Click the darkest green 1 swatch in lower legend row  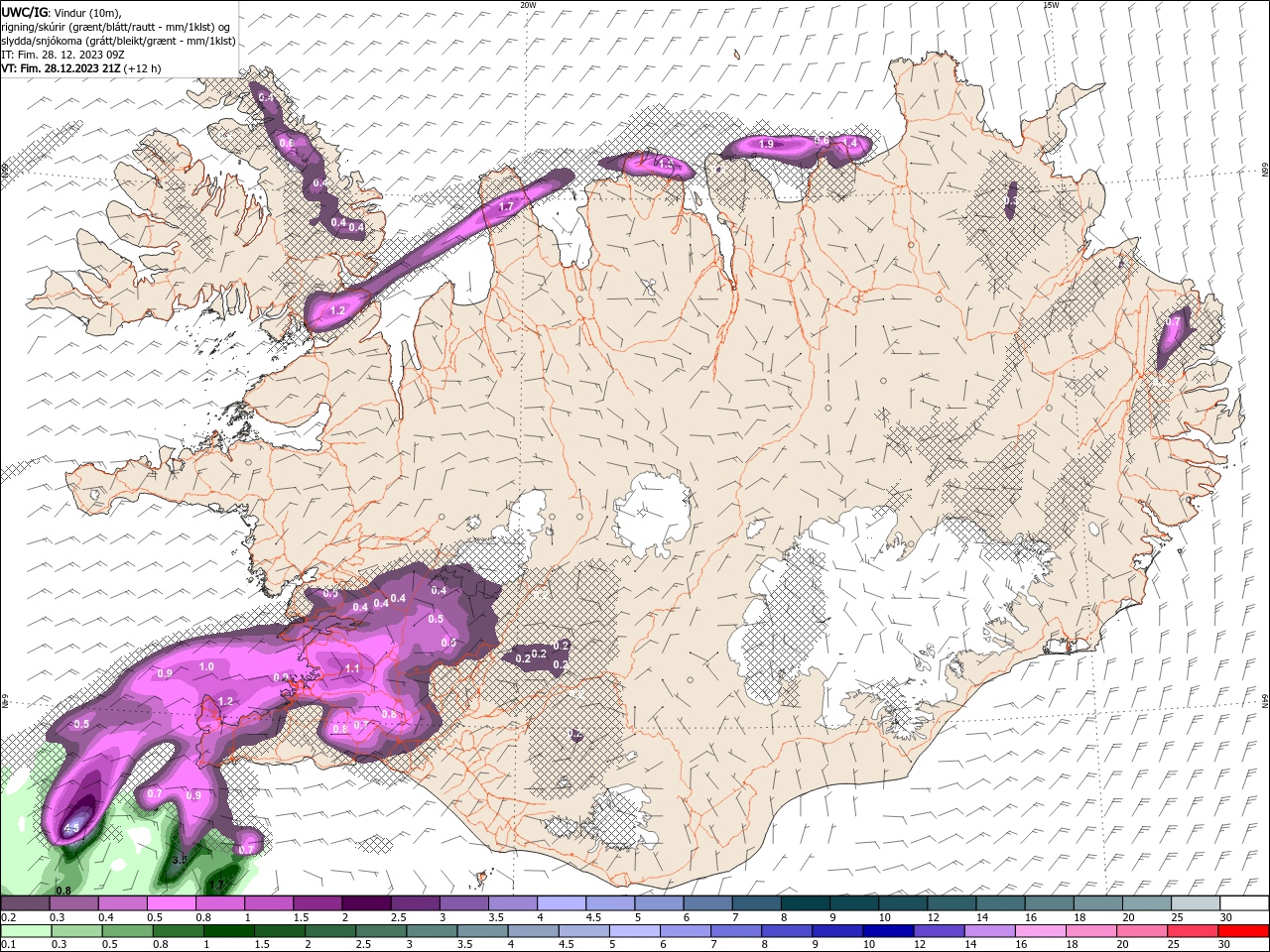tap(228, 931)
